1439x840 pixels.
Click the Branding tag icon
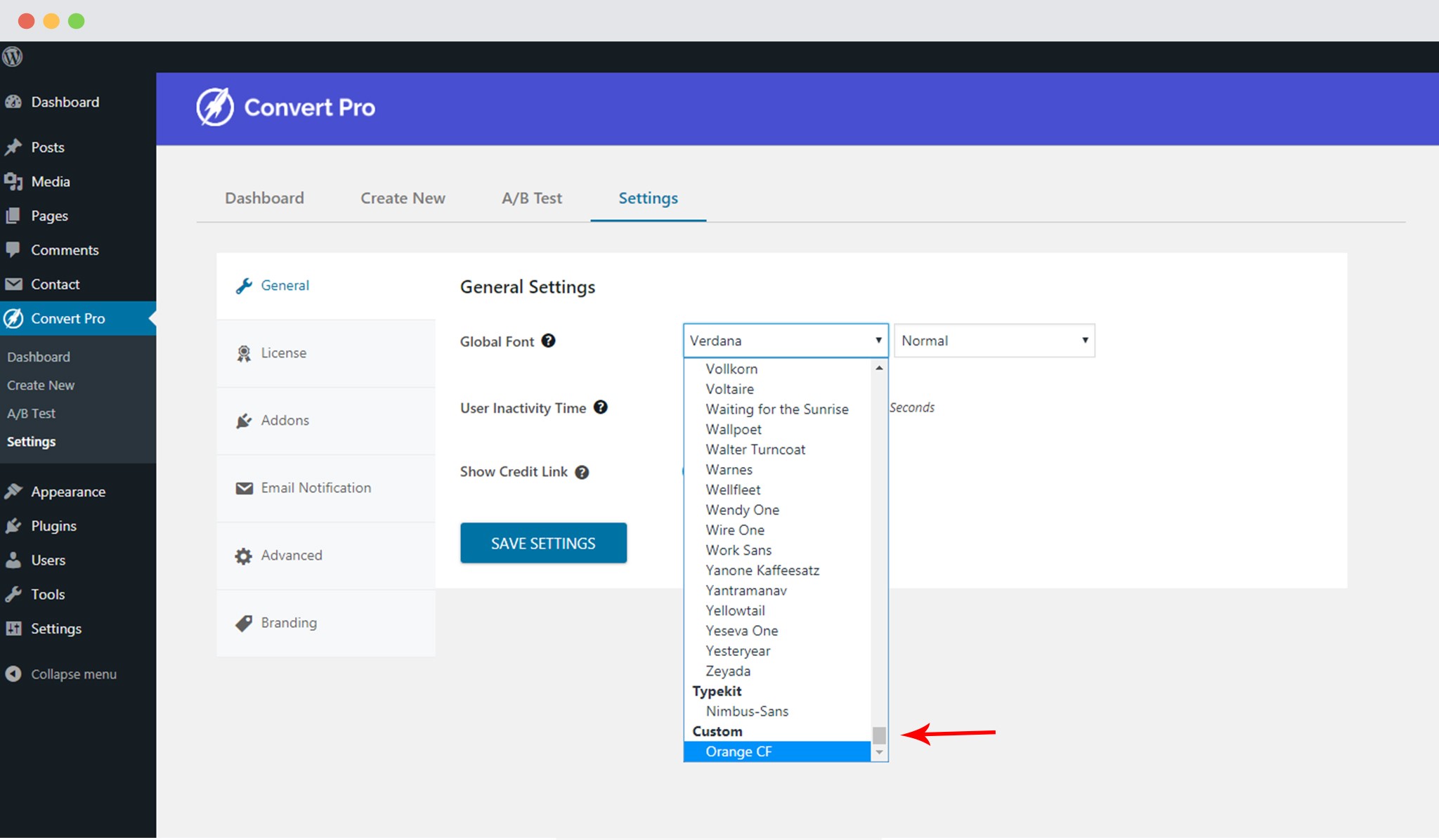click(243, 622)
